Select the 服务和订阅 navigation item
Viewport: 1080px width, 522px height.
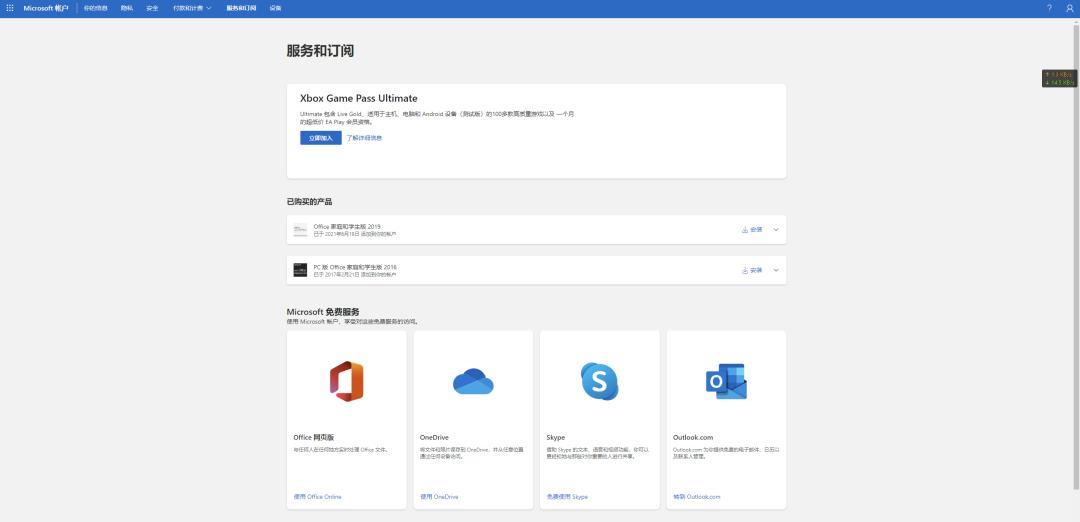tap(241, 8)
